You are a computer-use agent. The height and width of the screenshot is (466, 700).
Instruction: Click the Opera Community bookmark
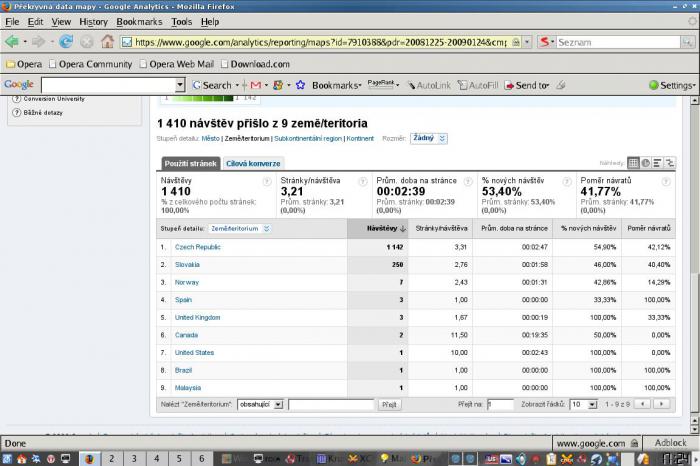(91, 64)
